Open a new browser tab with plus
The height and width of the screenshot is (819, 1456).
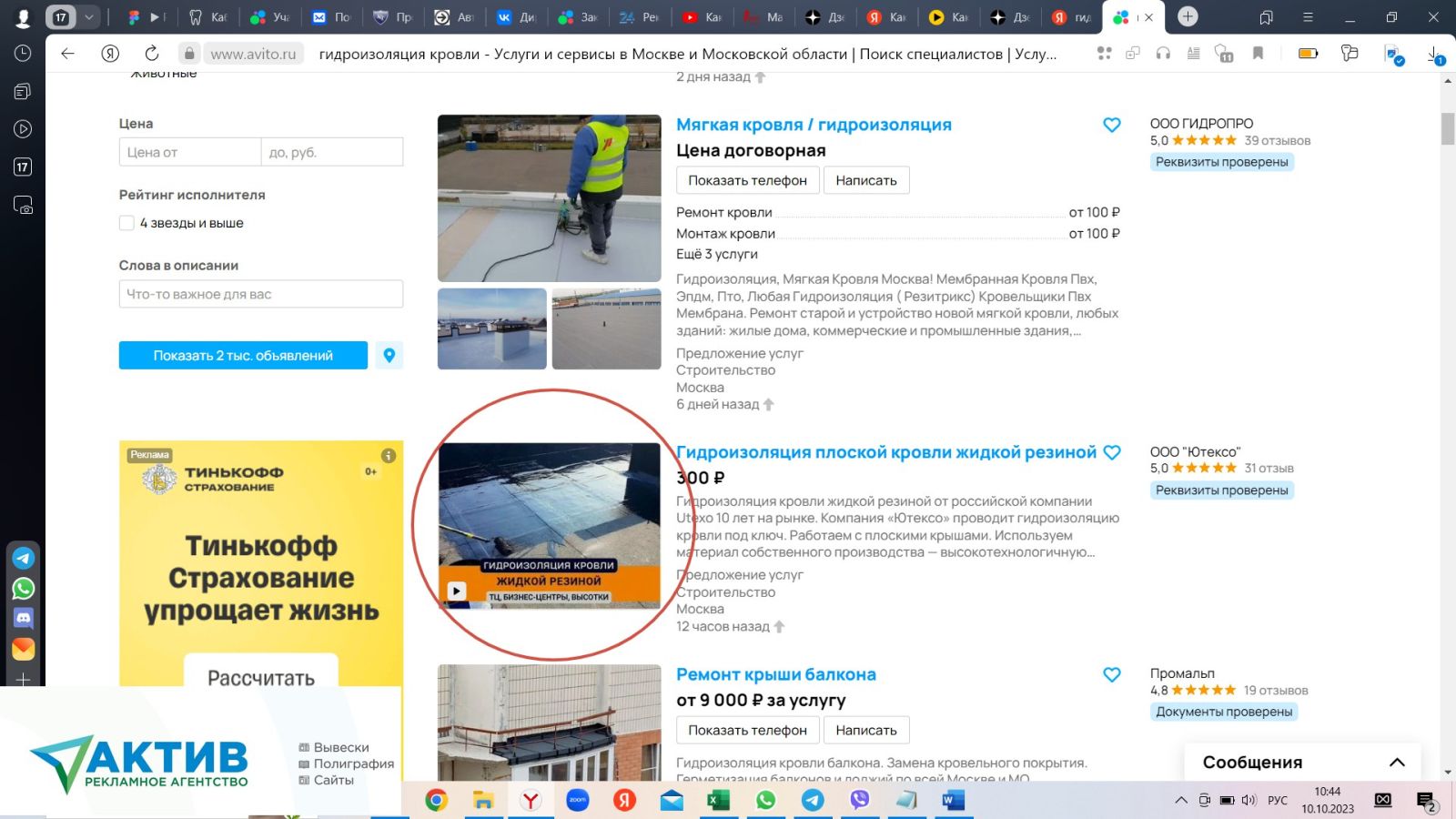[1188, 16]
